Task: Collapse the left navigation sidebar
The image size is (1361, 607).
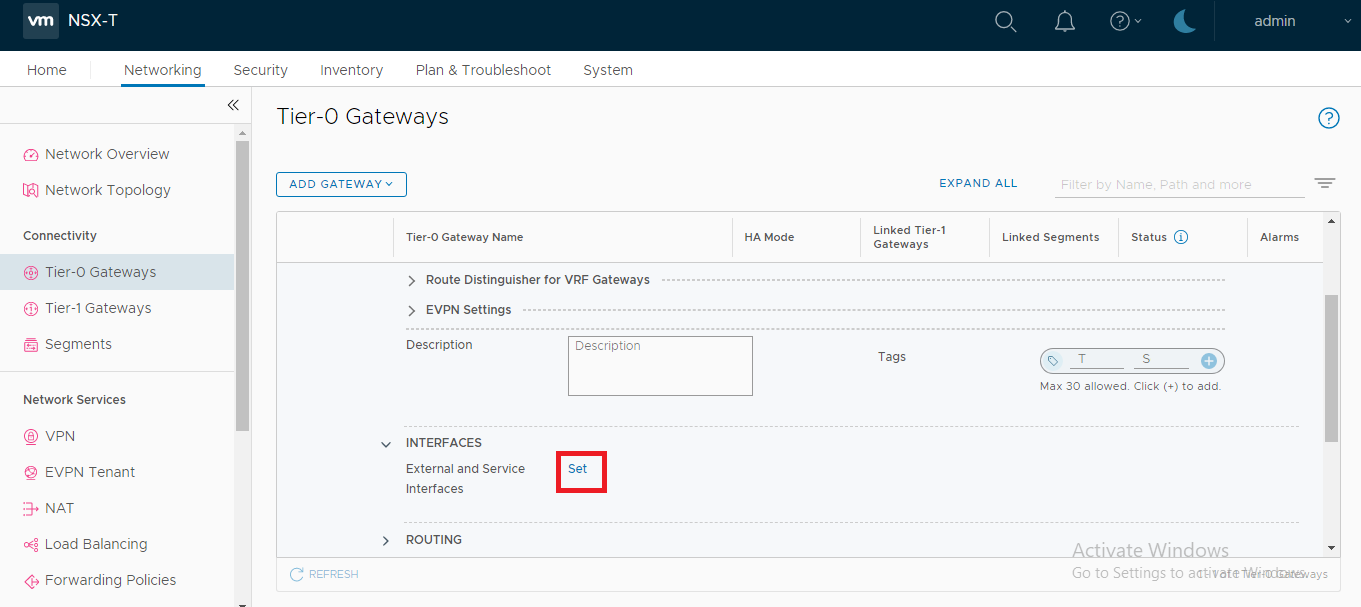Action: pos(233,105)
